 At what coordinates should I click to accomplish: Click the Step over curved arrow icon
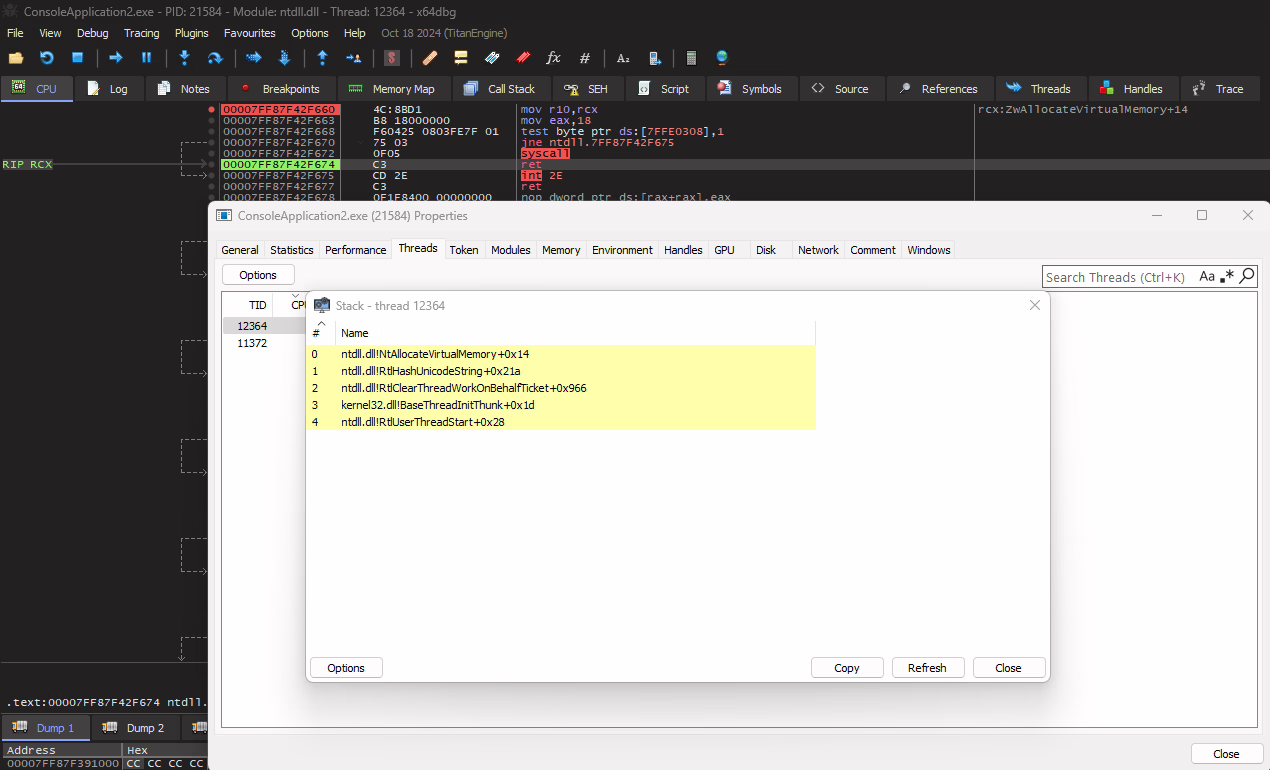click(x=214, y=58)
